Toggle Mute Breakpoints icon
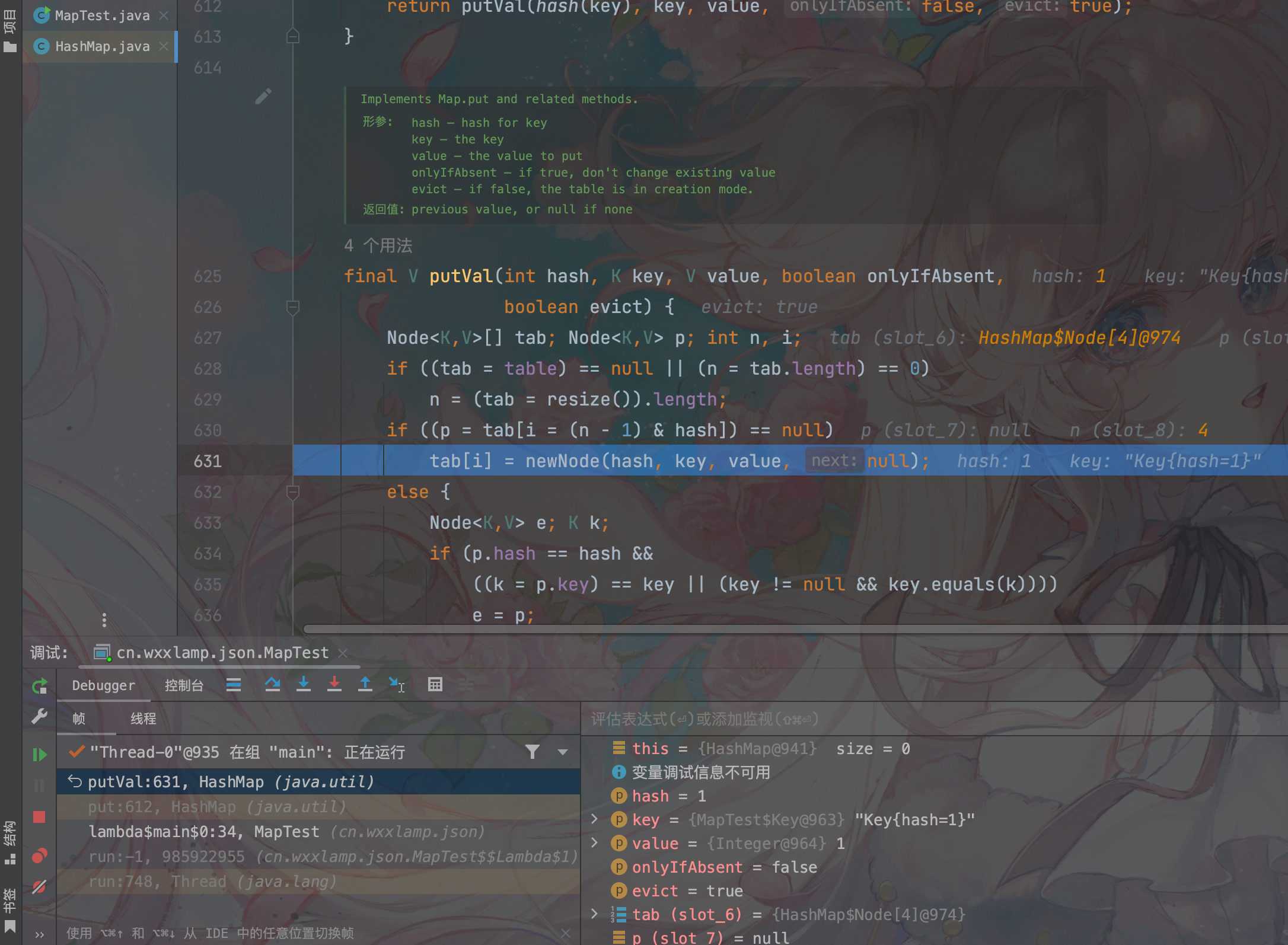 (40, 887)
